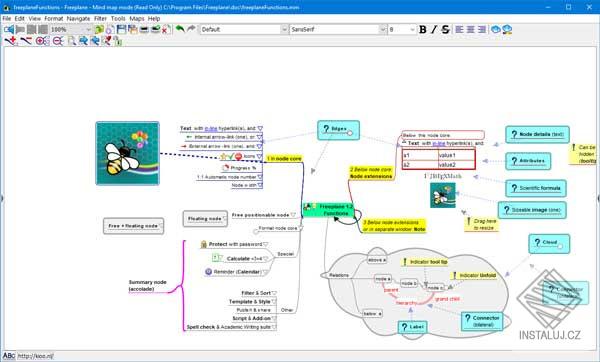Select the Attributes node
The height and width of the screenshot is (362, 600).
(528, 161)
